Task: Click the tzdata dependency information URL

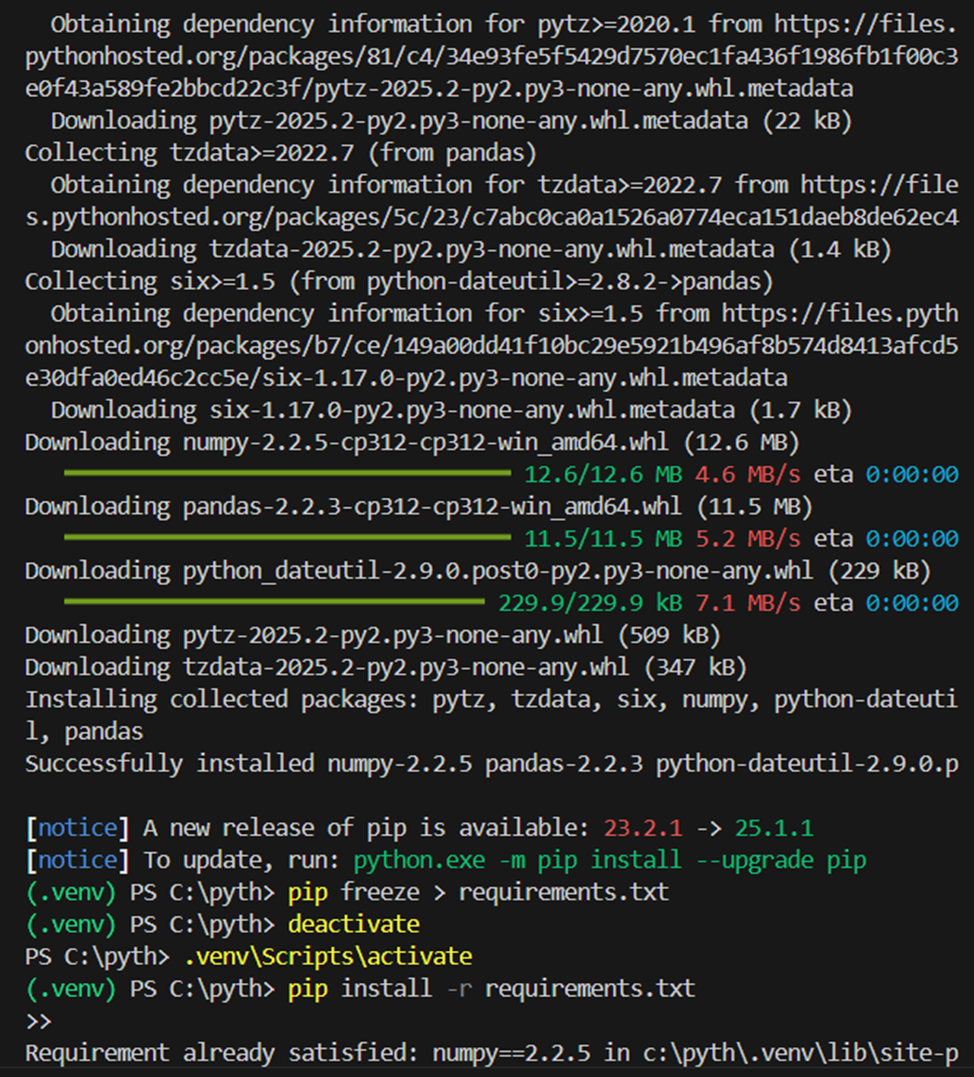Action: click(x=490, y=217)
